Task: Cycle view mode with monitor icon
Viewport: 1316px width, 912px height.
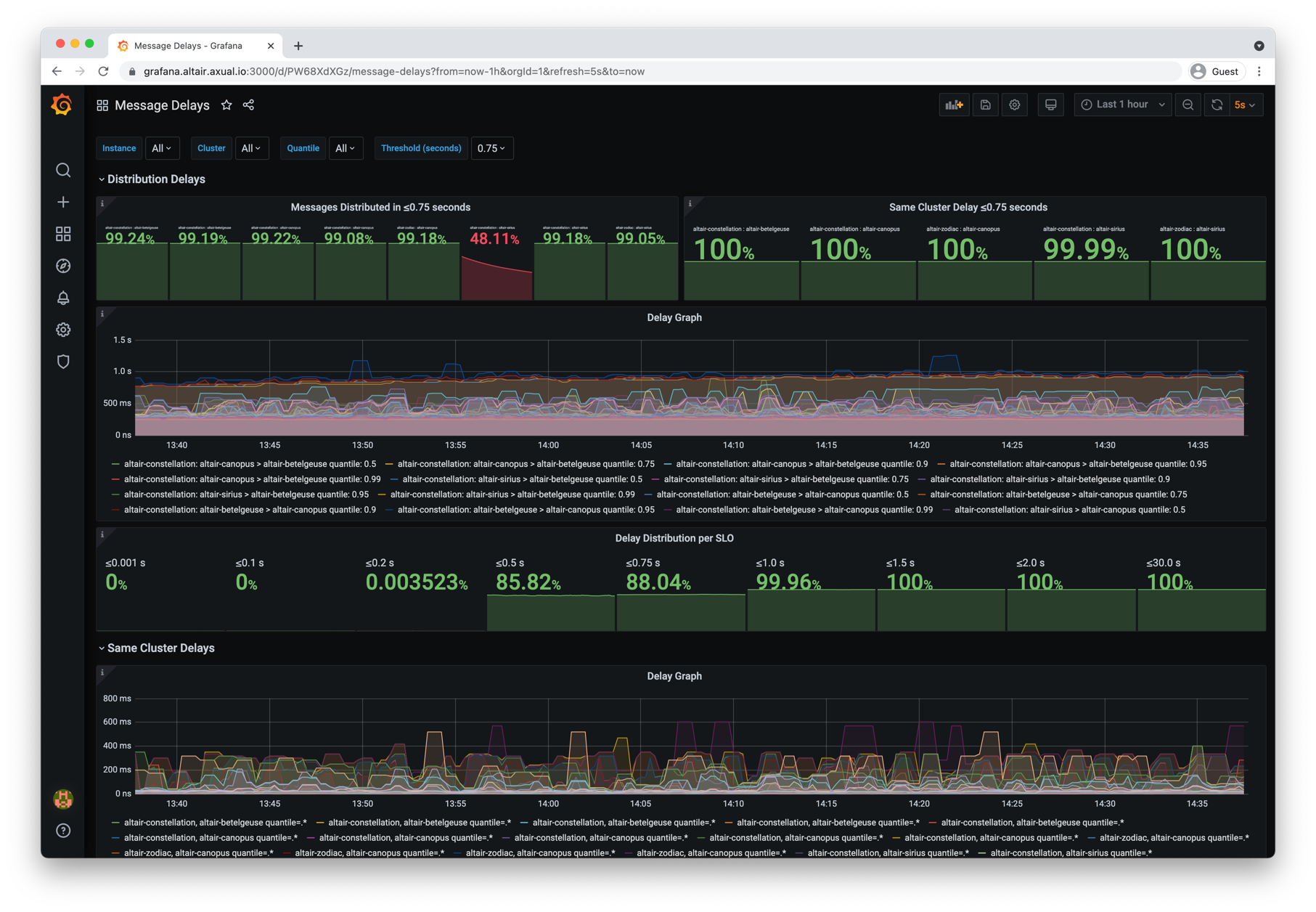Action: coord(1050,105)
